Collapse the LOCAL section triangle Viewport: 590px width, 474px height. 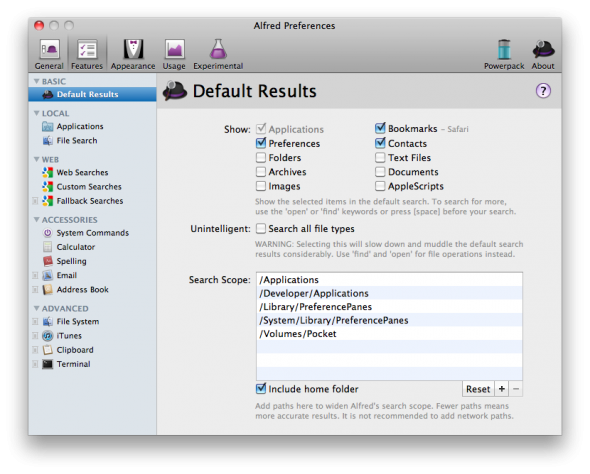point(36,113)
